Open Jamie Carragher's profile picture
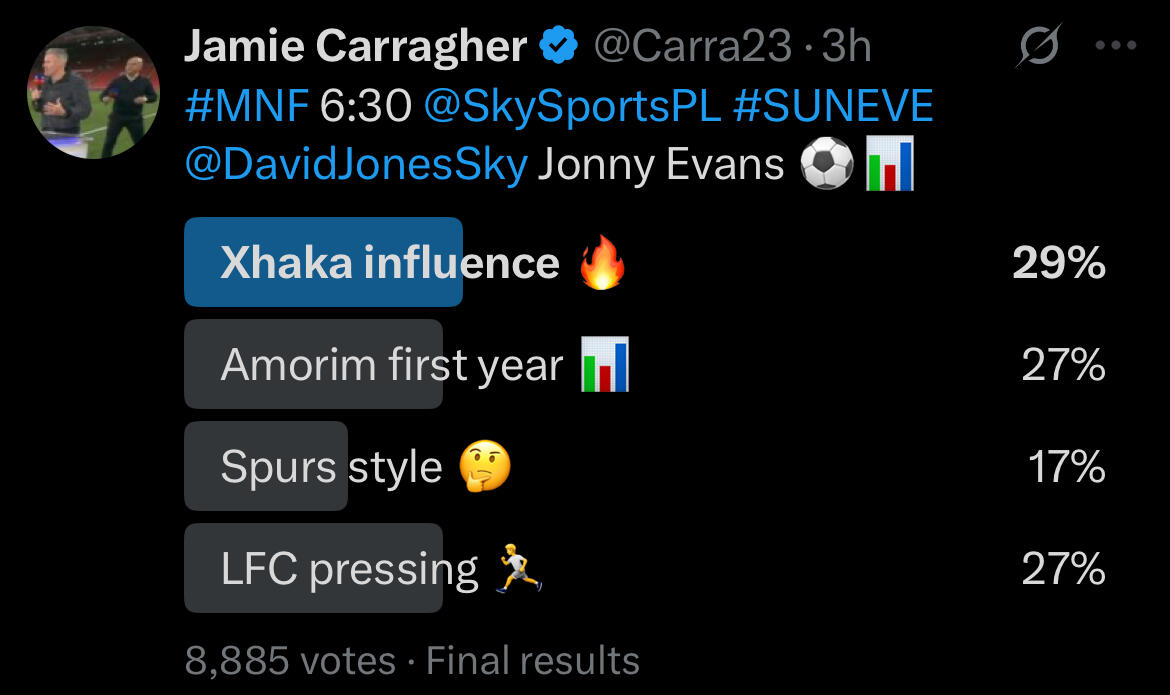Viewport: 1170px width, 695px height. tap(92, 93)
